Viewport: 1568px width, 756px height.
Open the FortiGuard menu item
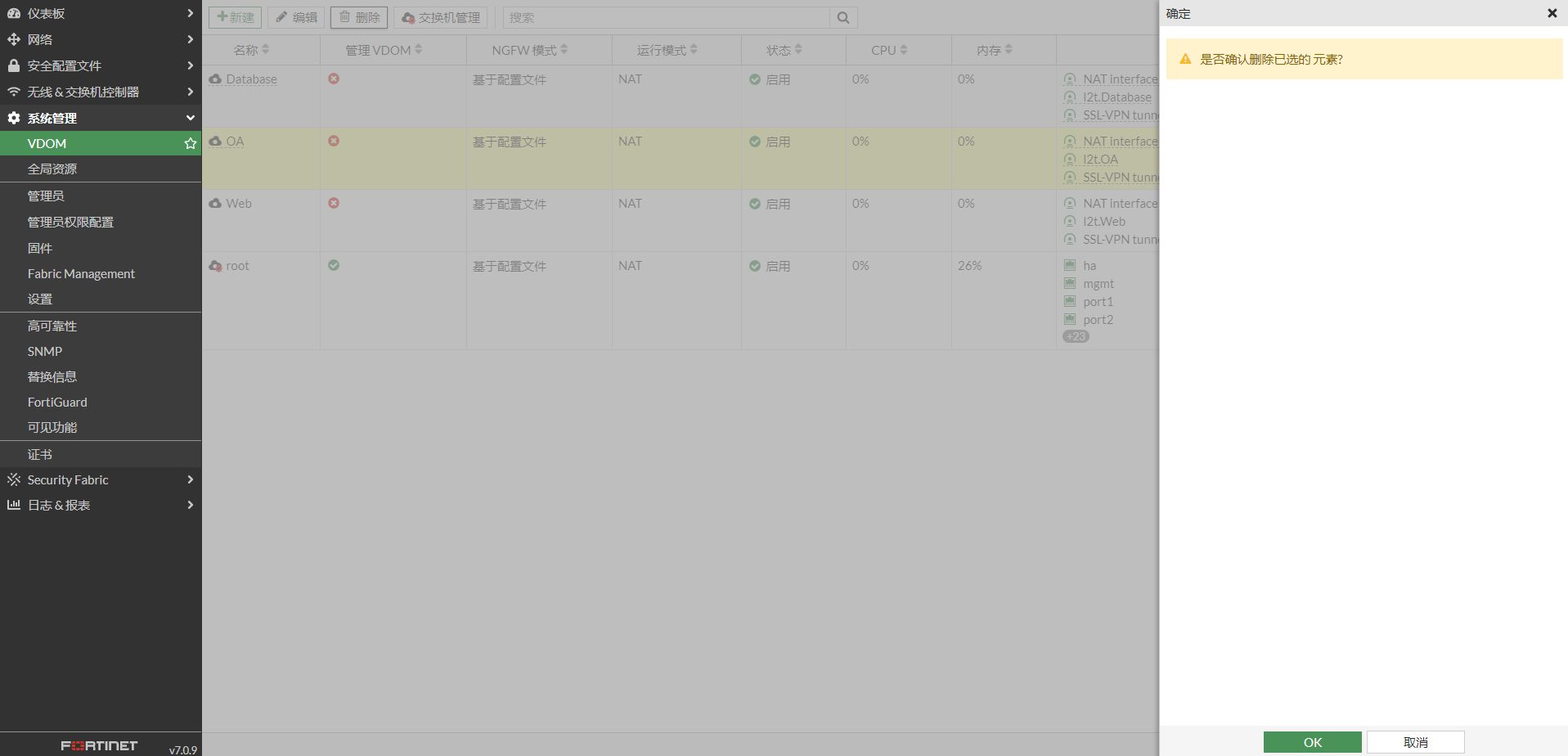tap(57, 402)
